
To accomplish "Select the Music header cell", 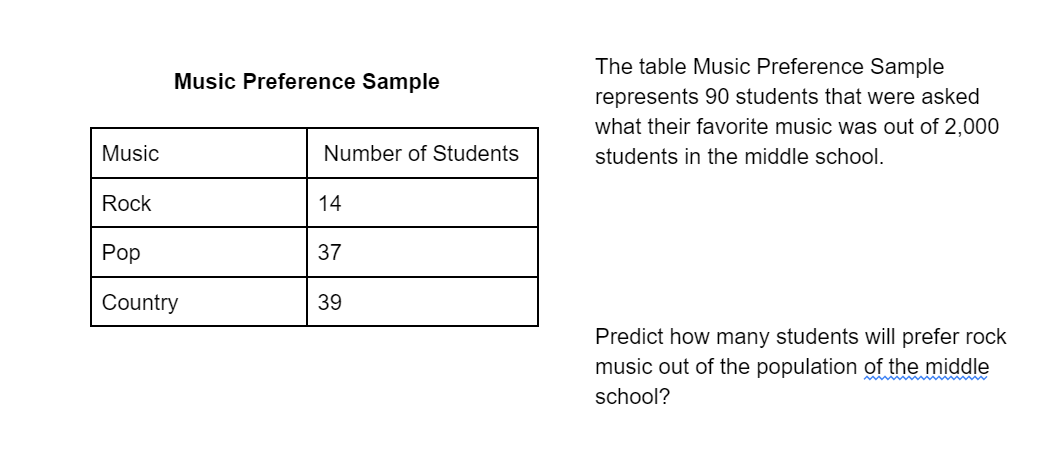I will [x=199, y=153].
